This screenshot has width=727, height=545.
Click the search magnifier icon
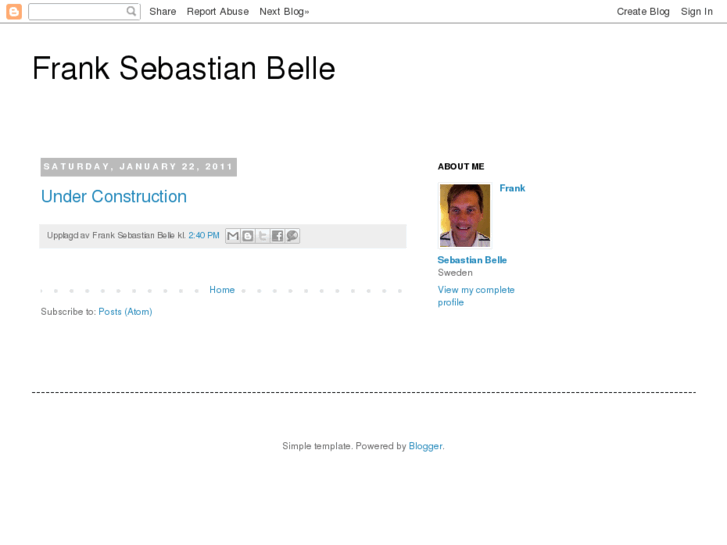tap(132, 12)
